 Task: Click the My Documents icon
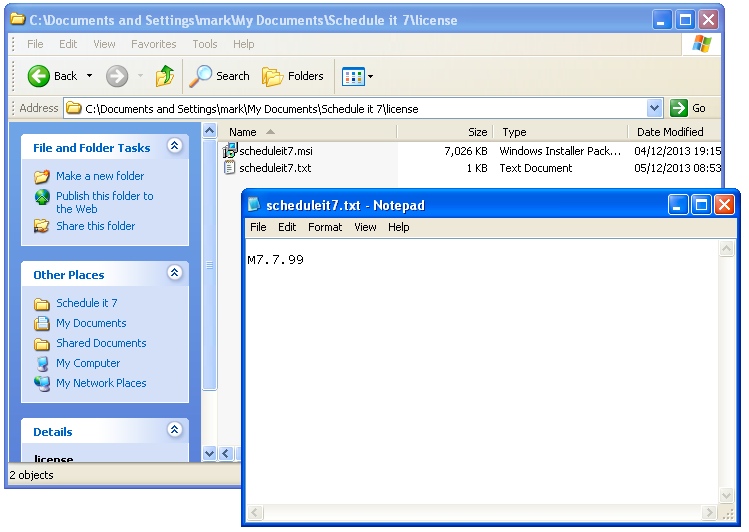pyautogui.click(x=42, y=324)
